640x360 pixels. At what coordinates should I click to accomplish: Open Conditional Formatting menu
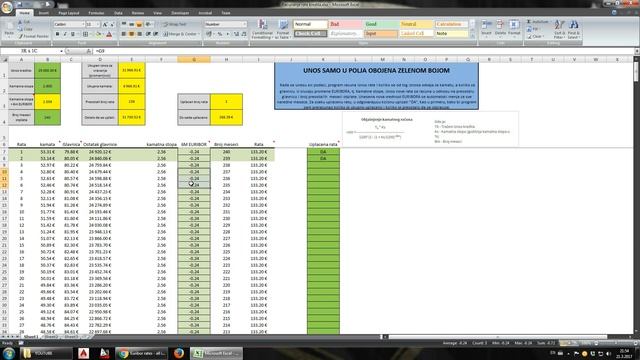(x=262, y=29)
